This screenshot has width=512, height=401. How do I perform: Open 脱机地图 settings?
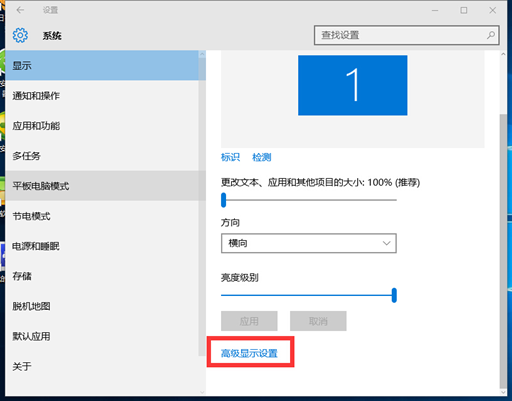click(102, 306)
